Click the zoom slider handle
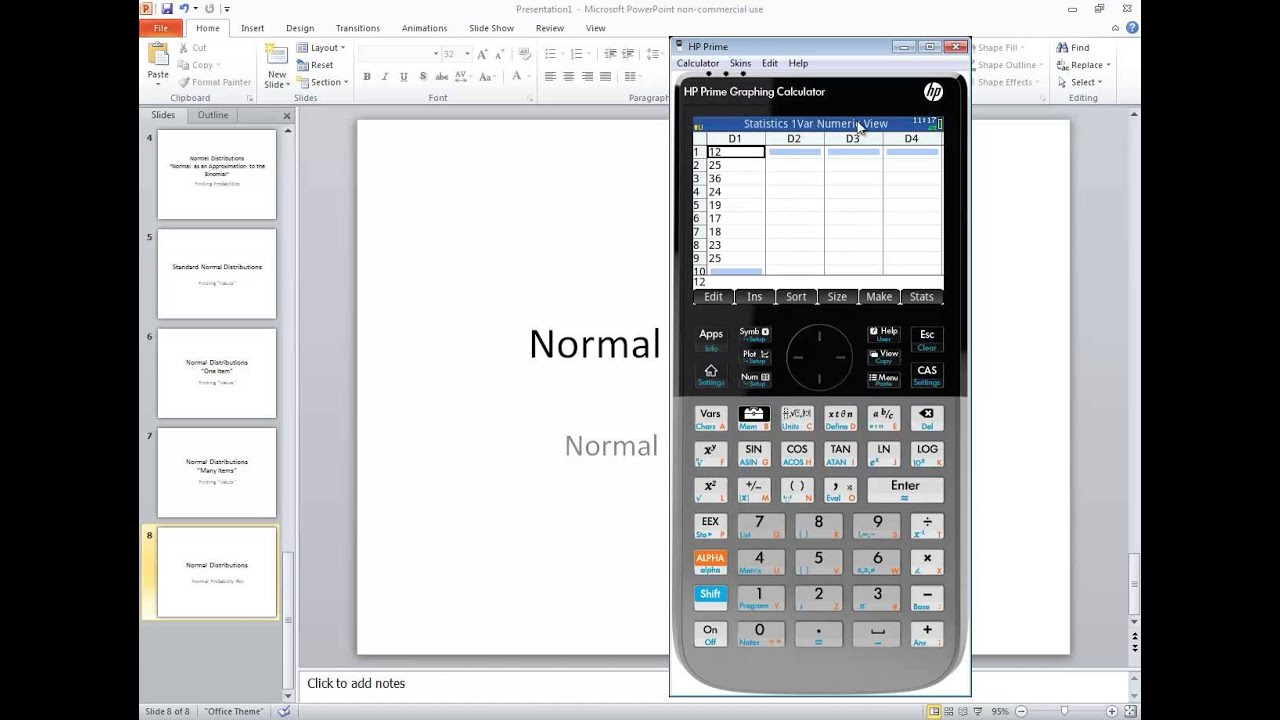 click(1064, 711)
